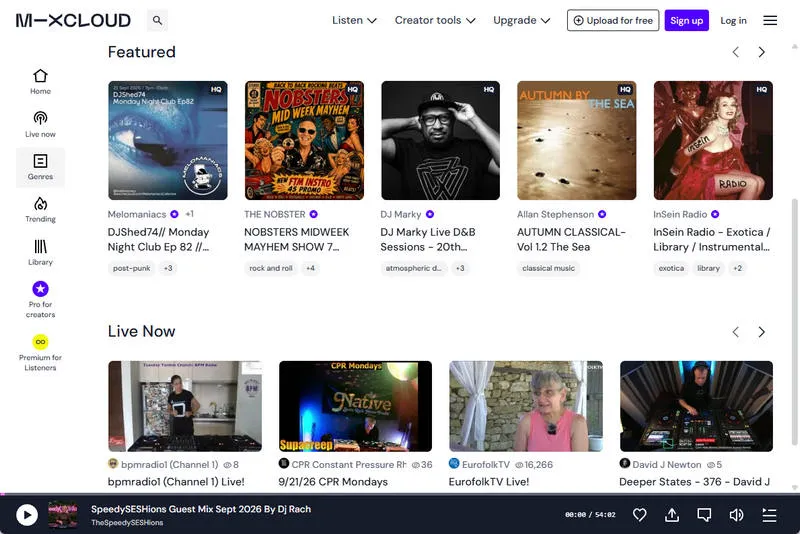Open the play queue list icon
This screenshot has height=534, width=800.
click(x=769, y=515)
